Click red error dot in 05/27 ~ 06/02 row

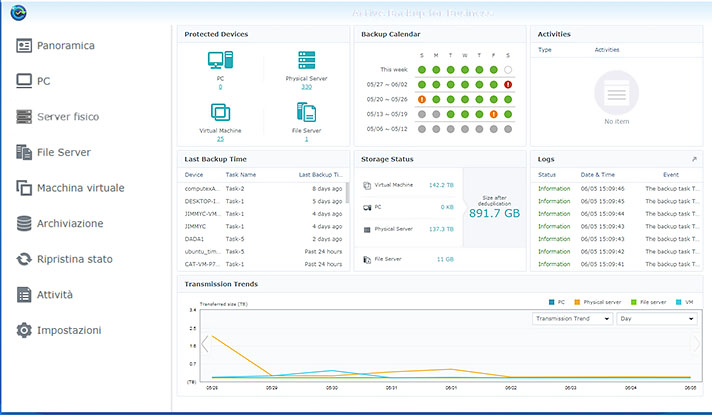point(508,85)
